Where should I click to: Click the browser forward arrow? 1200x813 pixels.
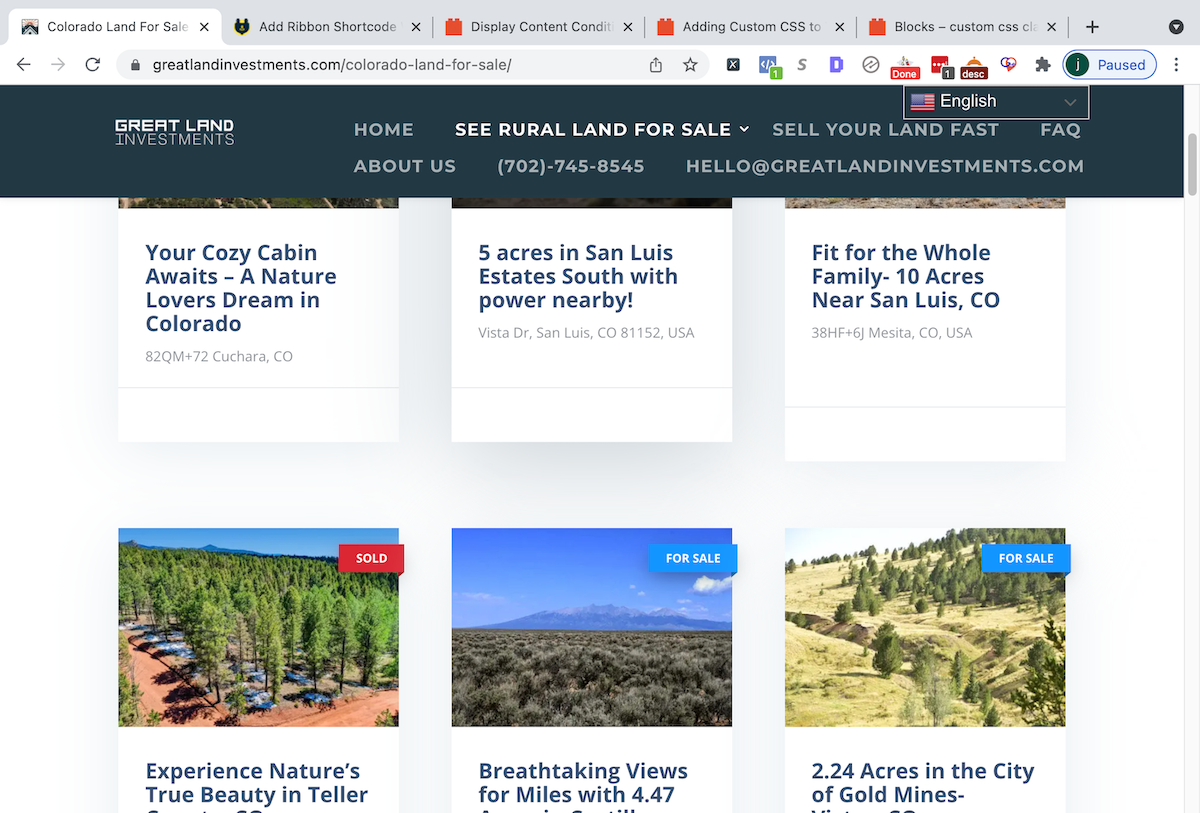(x=58, y=65)
